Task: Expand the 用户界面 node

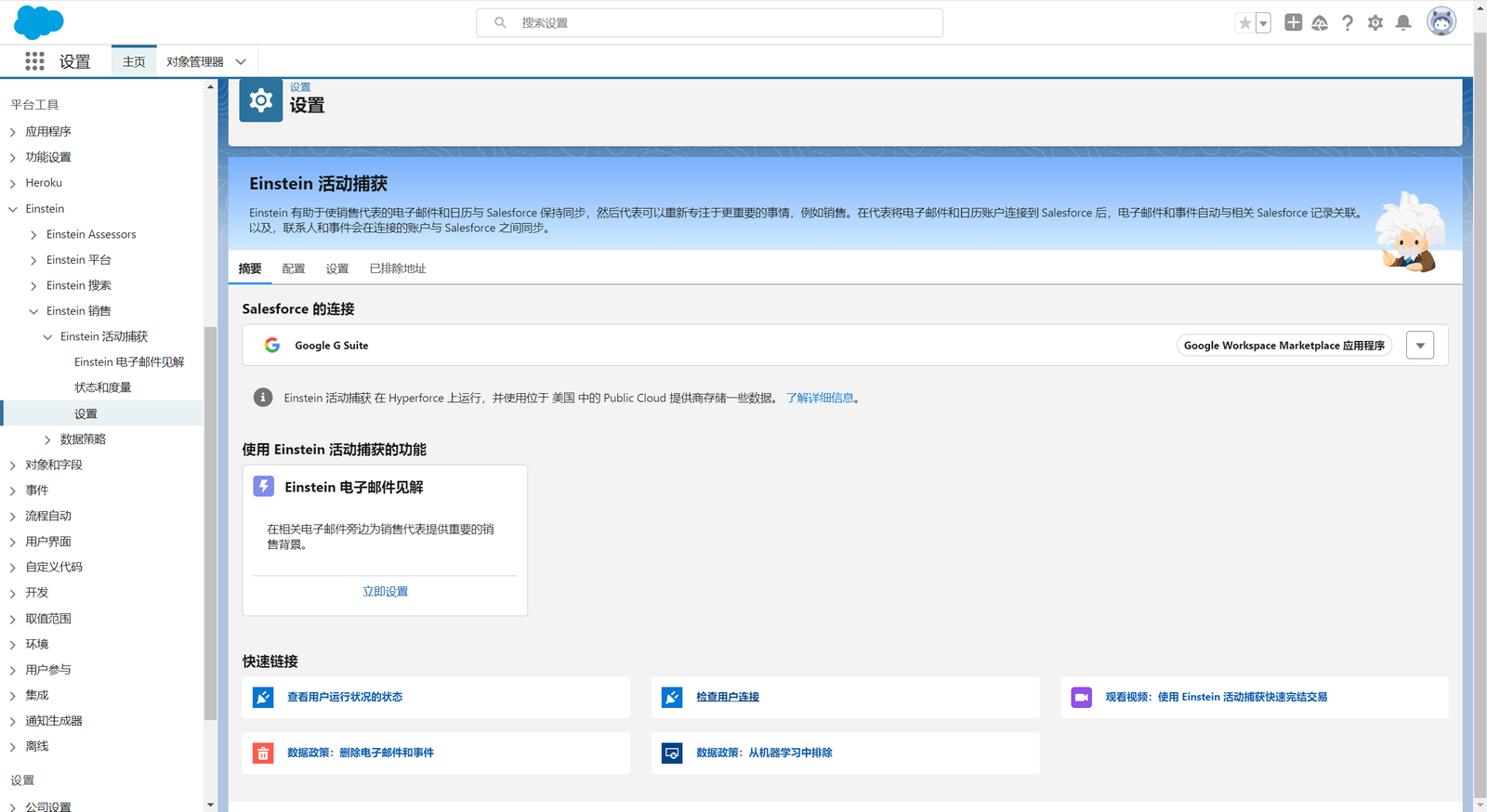Action: (13, 542)
